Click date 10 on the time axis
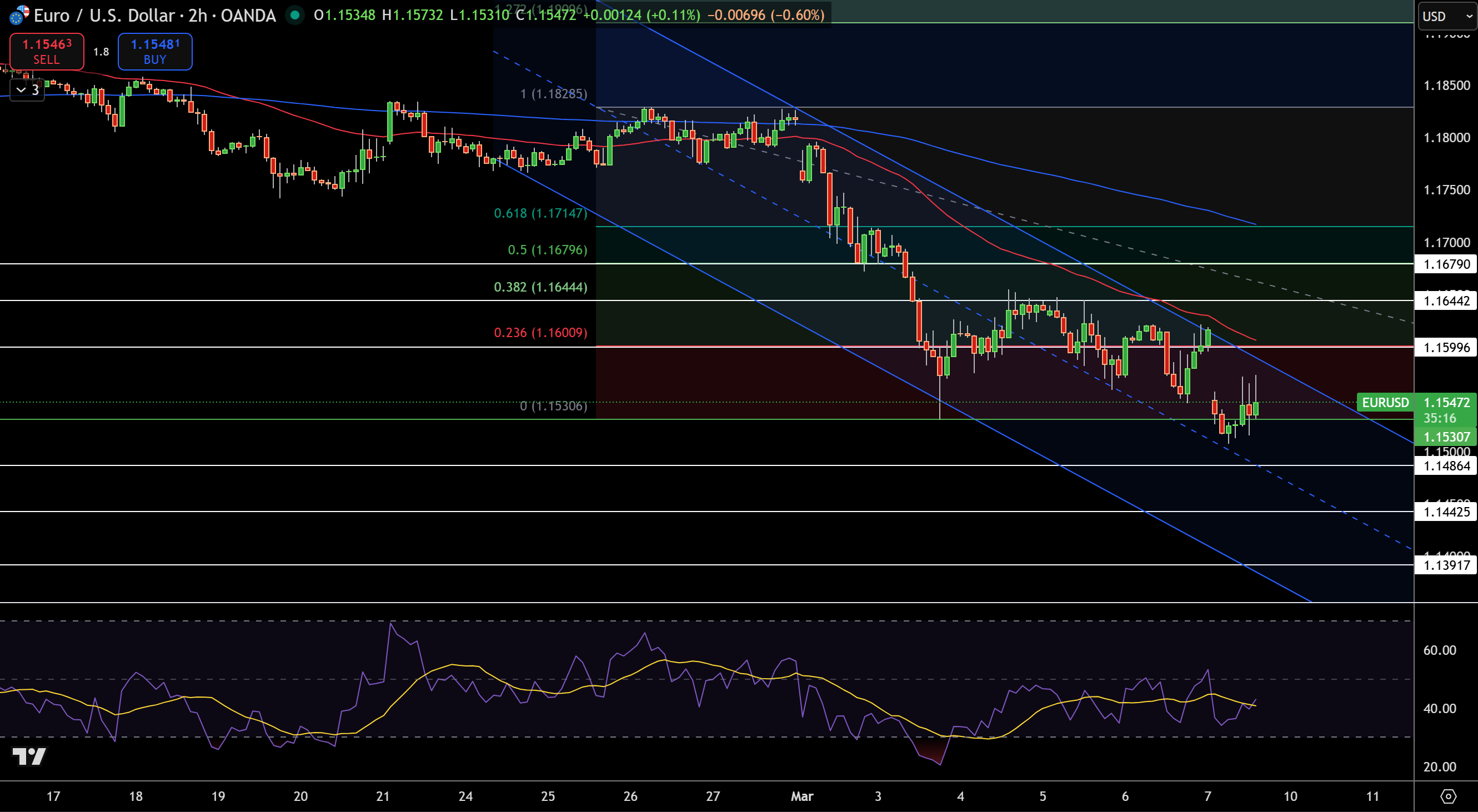1478x812 pixels. pyautogui.click(x=1290, y=796)
